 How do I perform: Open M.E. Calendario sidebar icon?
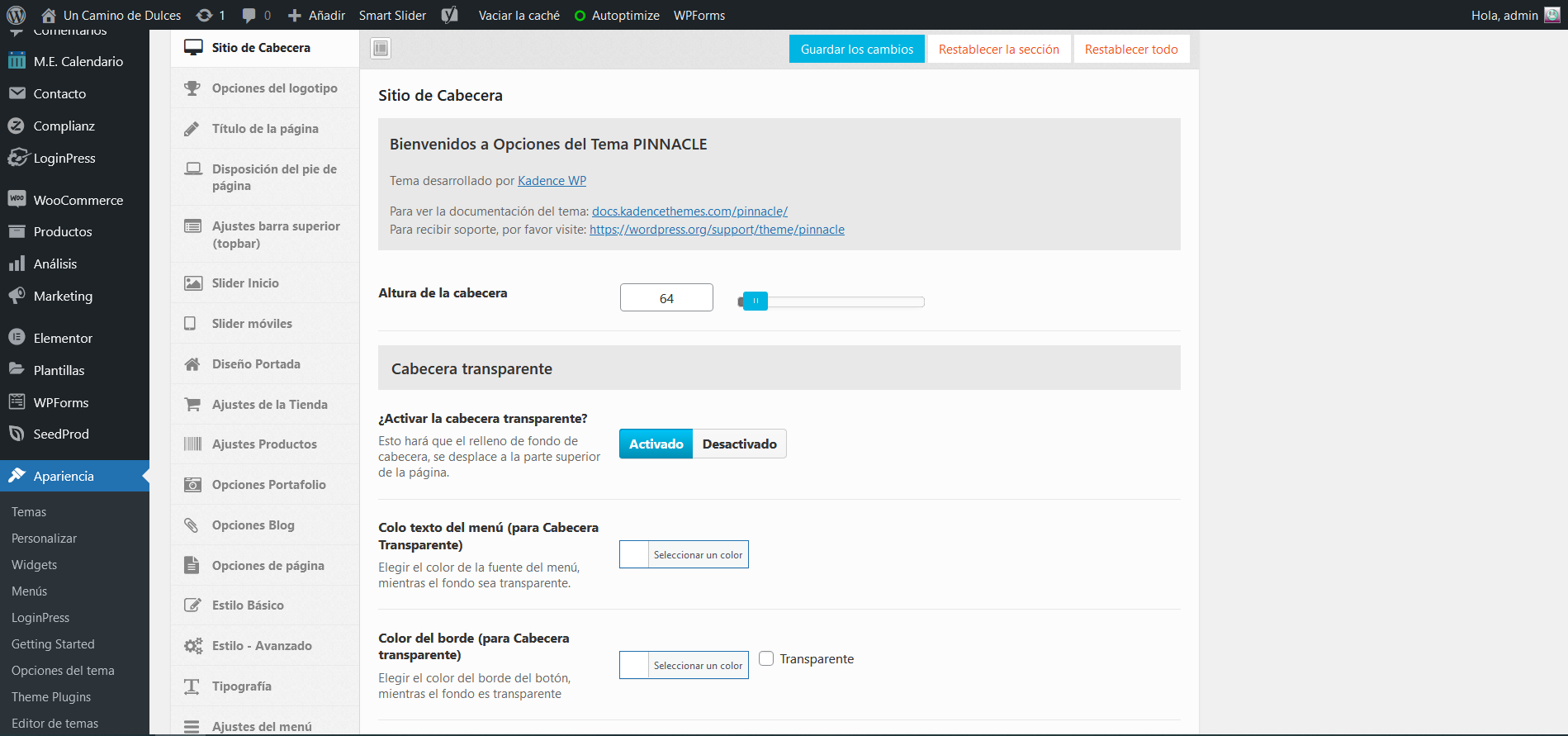pos(17,61)
